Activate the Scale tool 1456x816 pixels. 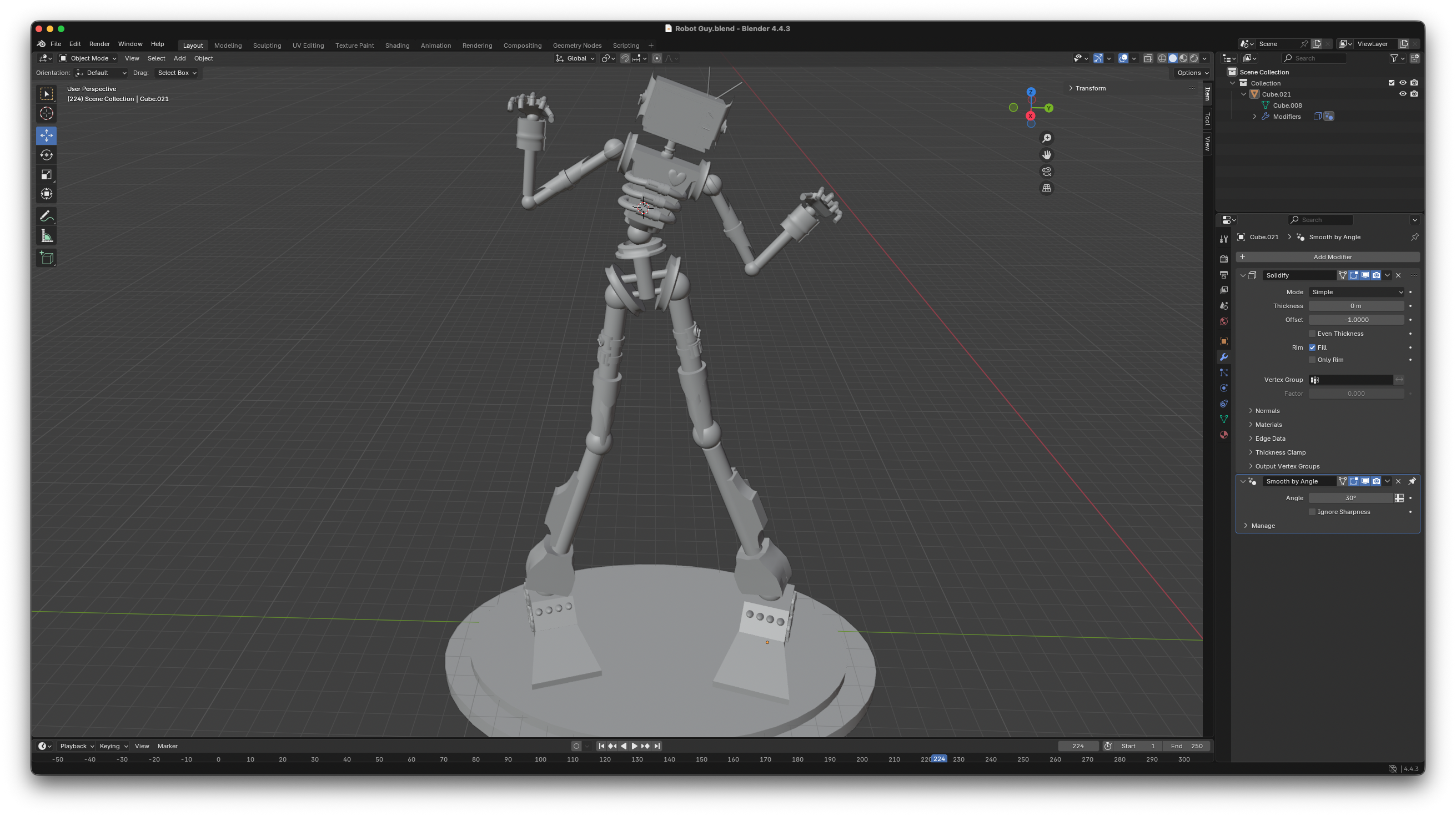[x=46, y=175]
